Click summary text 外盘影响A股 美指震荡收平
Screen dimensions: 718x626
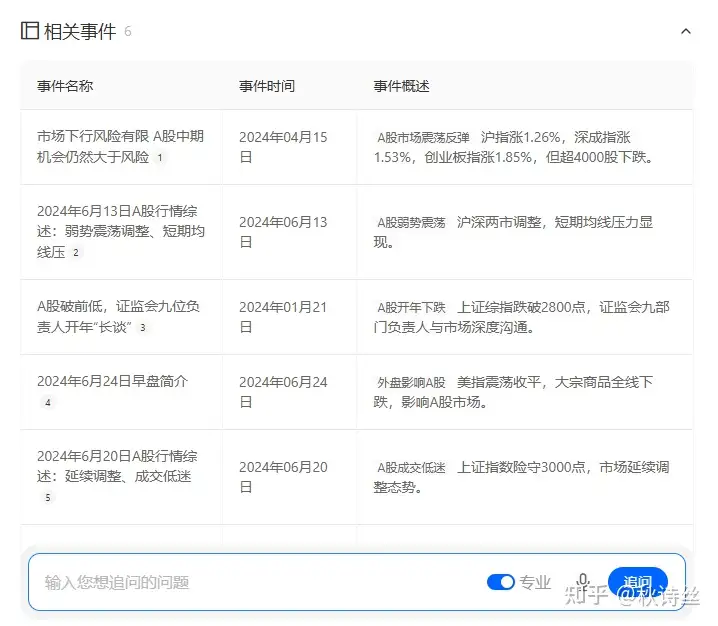[513, 392]
